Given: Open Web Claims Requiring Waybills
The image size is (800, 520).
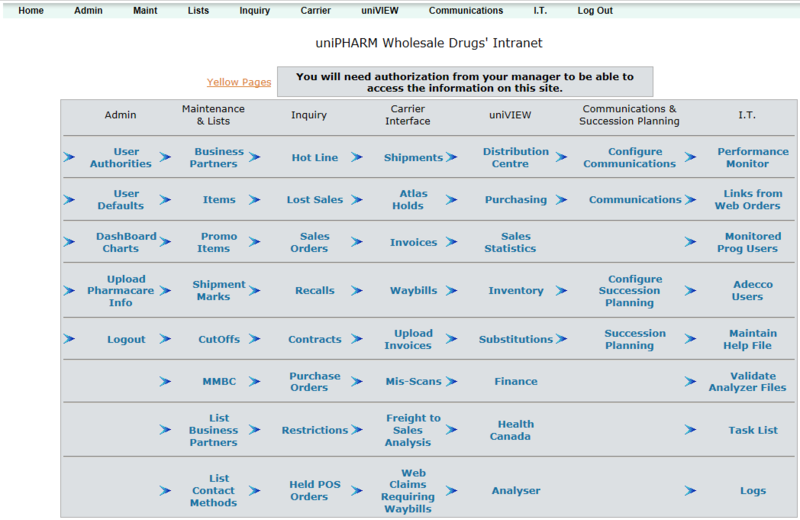Looking at the screenshot, I should click(x=408, y=491).
